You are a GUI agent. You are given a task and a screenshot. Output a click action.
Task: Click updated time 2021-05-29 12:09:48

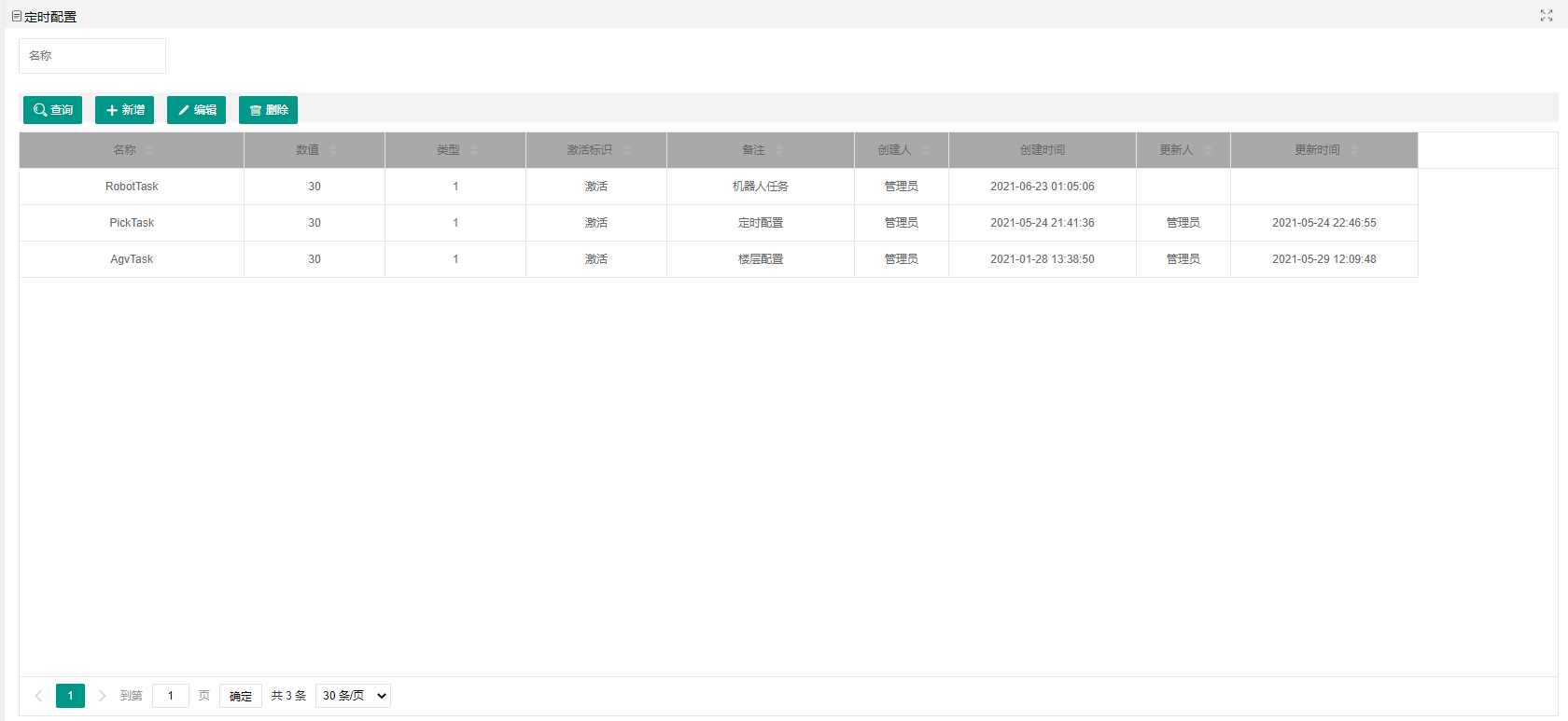[1324, 259]
